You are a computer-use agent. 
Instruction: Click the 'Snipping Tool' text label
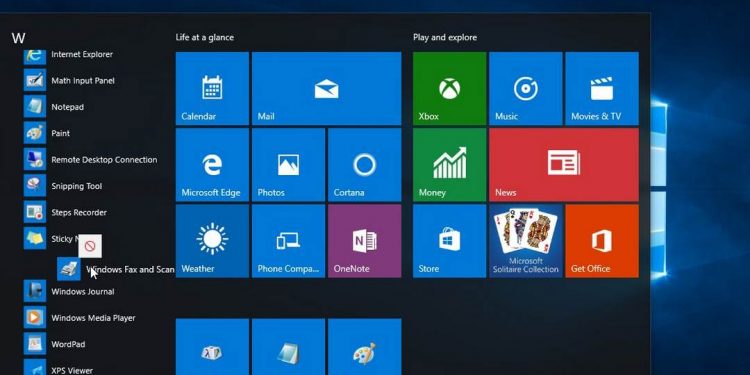[x=77, y=186]
